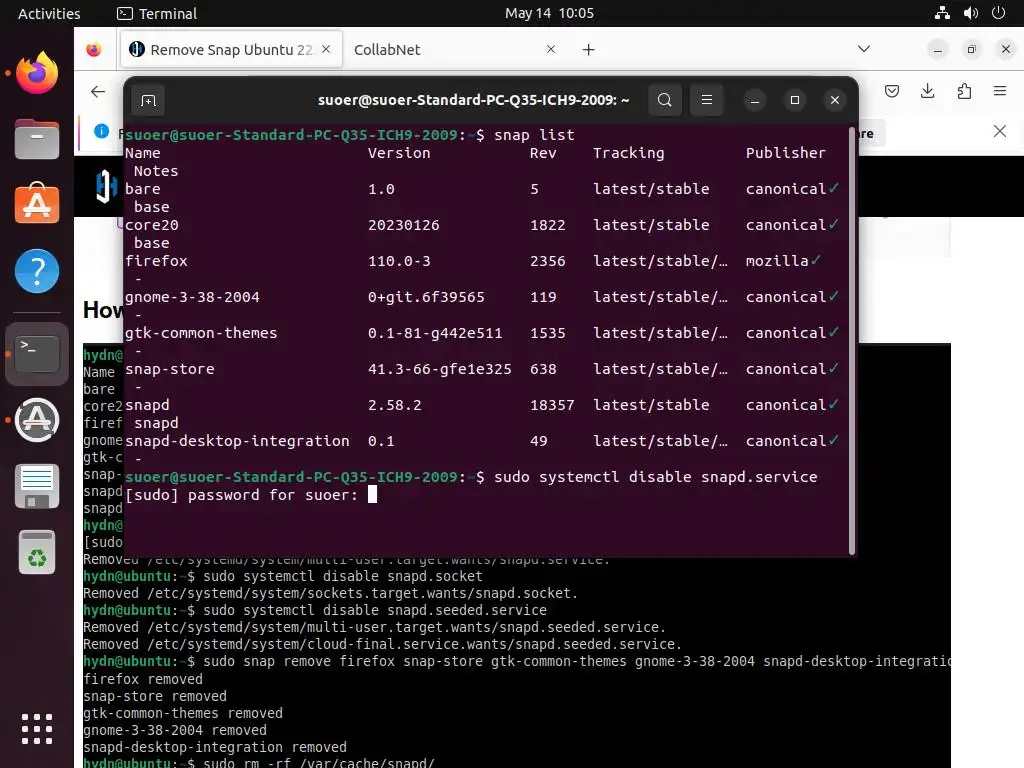Click the Firefox View icon

click(94, 50)
